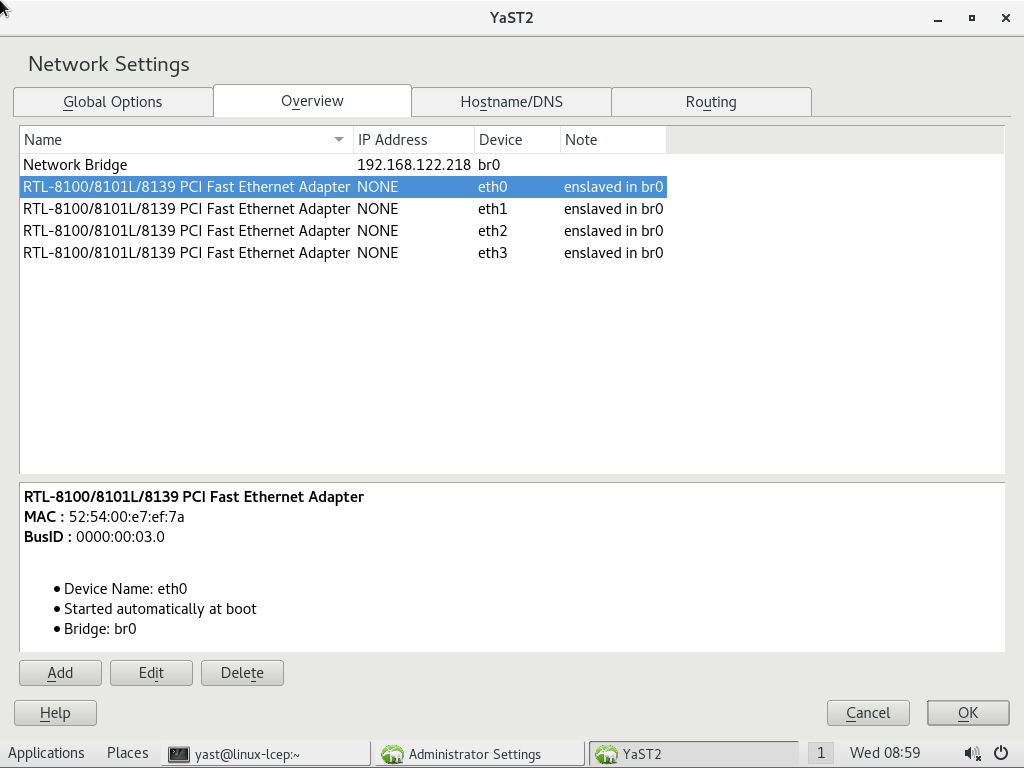Image resolution: width=1024 pixels, height=768 pixels.
Task: Delete the selected network device
Action: [242, 673]
